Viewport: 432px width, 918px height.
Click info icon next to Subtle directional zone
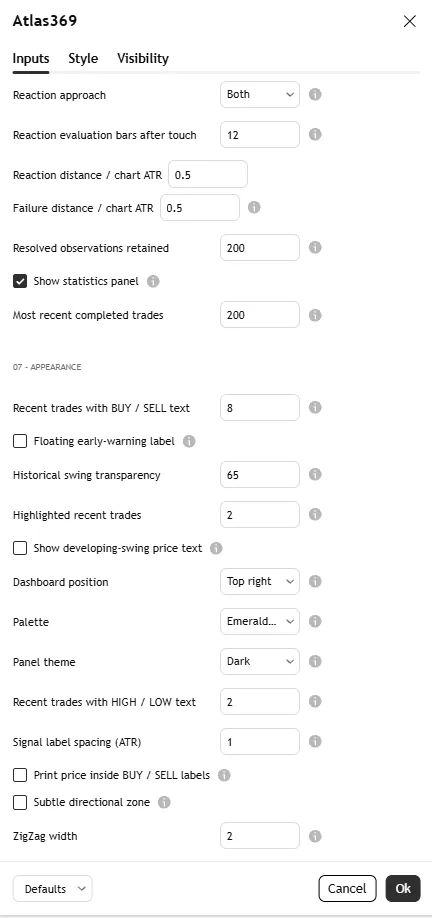point(164,802)
